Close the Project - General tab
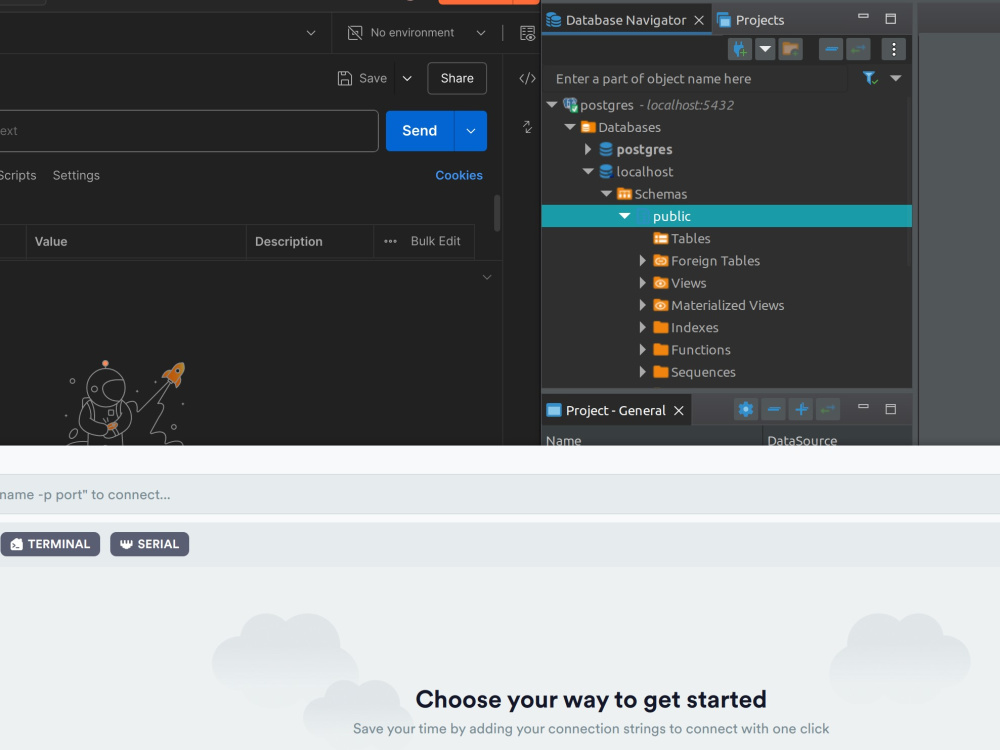The height and width of the screenshot is (750, 1000). tap(679, 411)
